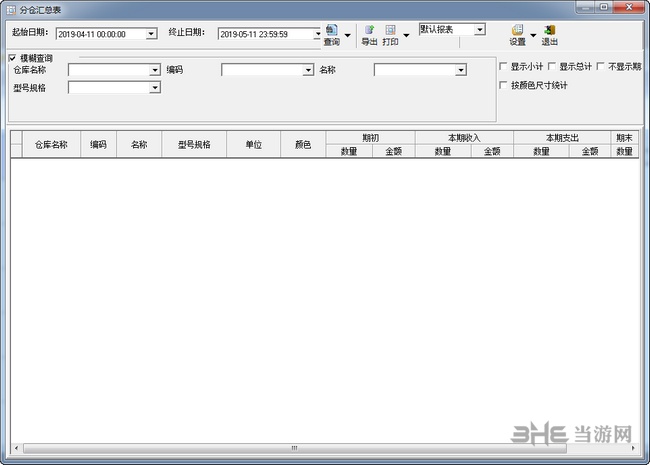Click the 编码 column header
Screen dimensions: 650x465
point(99,144)
